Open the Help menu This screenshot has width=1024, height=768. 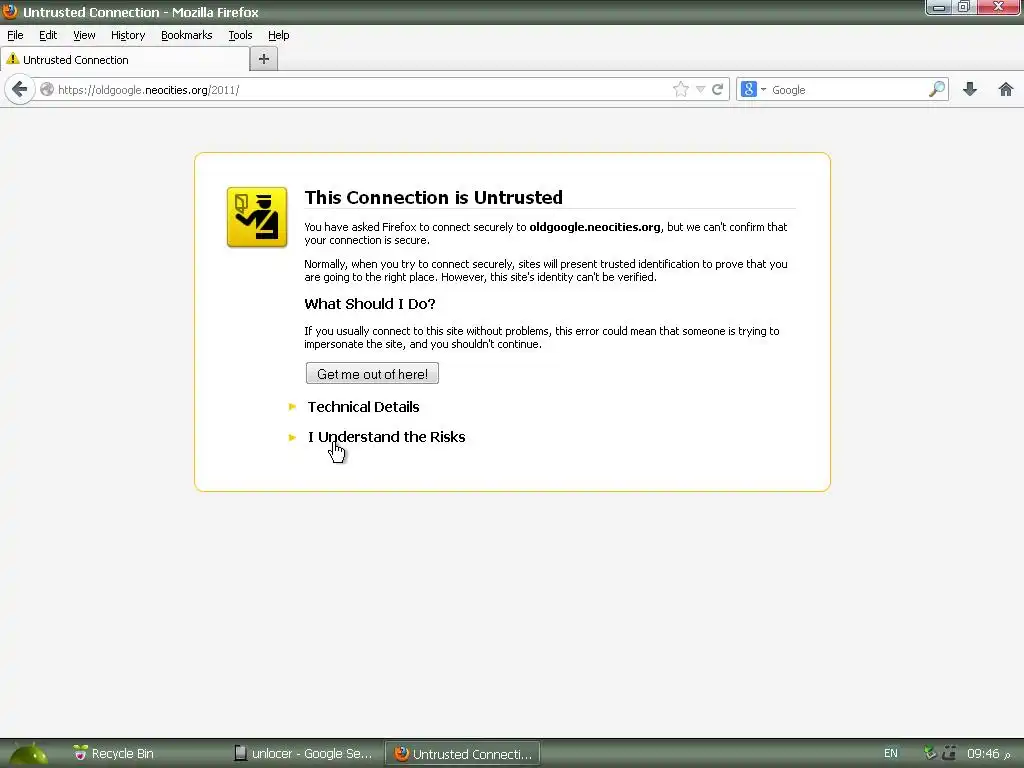[279, 35]
